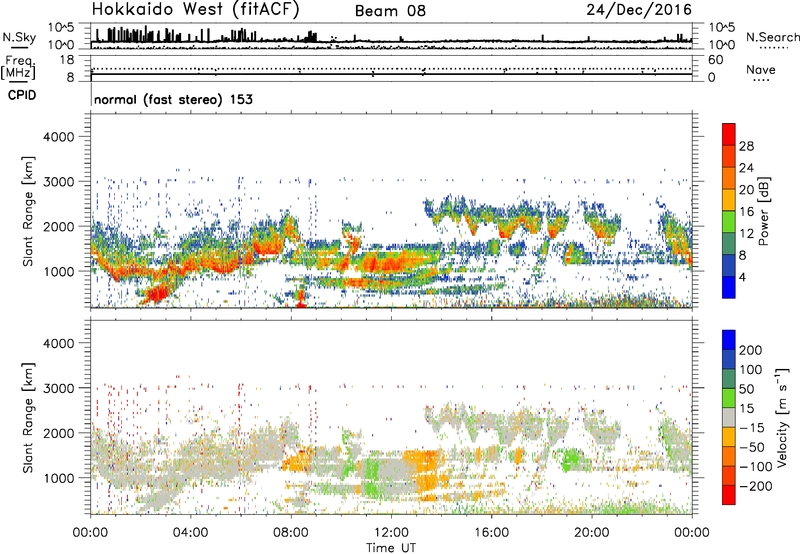Select the -100 label on velocity colorbar

pyautogui.click(x=755, y=467)
